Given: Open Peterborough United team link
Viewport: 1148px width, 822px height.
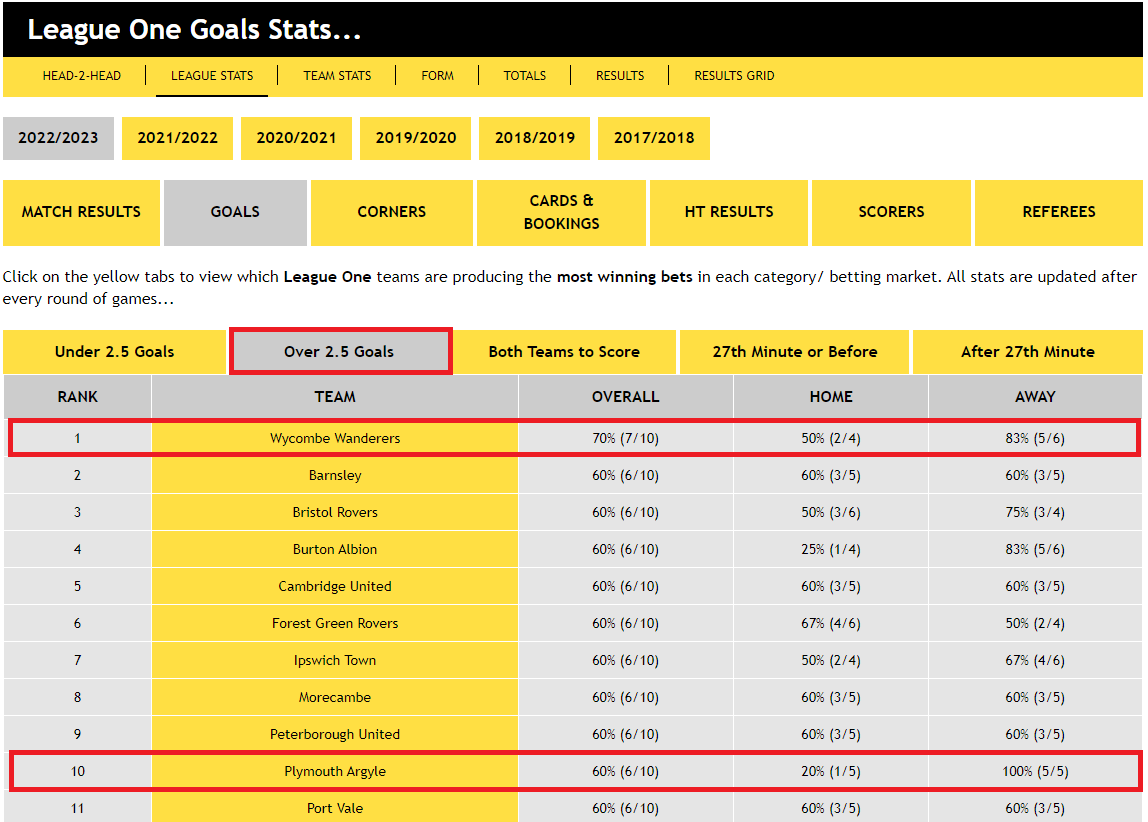Looking at the screenshot, I should click(x=335, y=734).
